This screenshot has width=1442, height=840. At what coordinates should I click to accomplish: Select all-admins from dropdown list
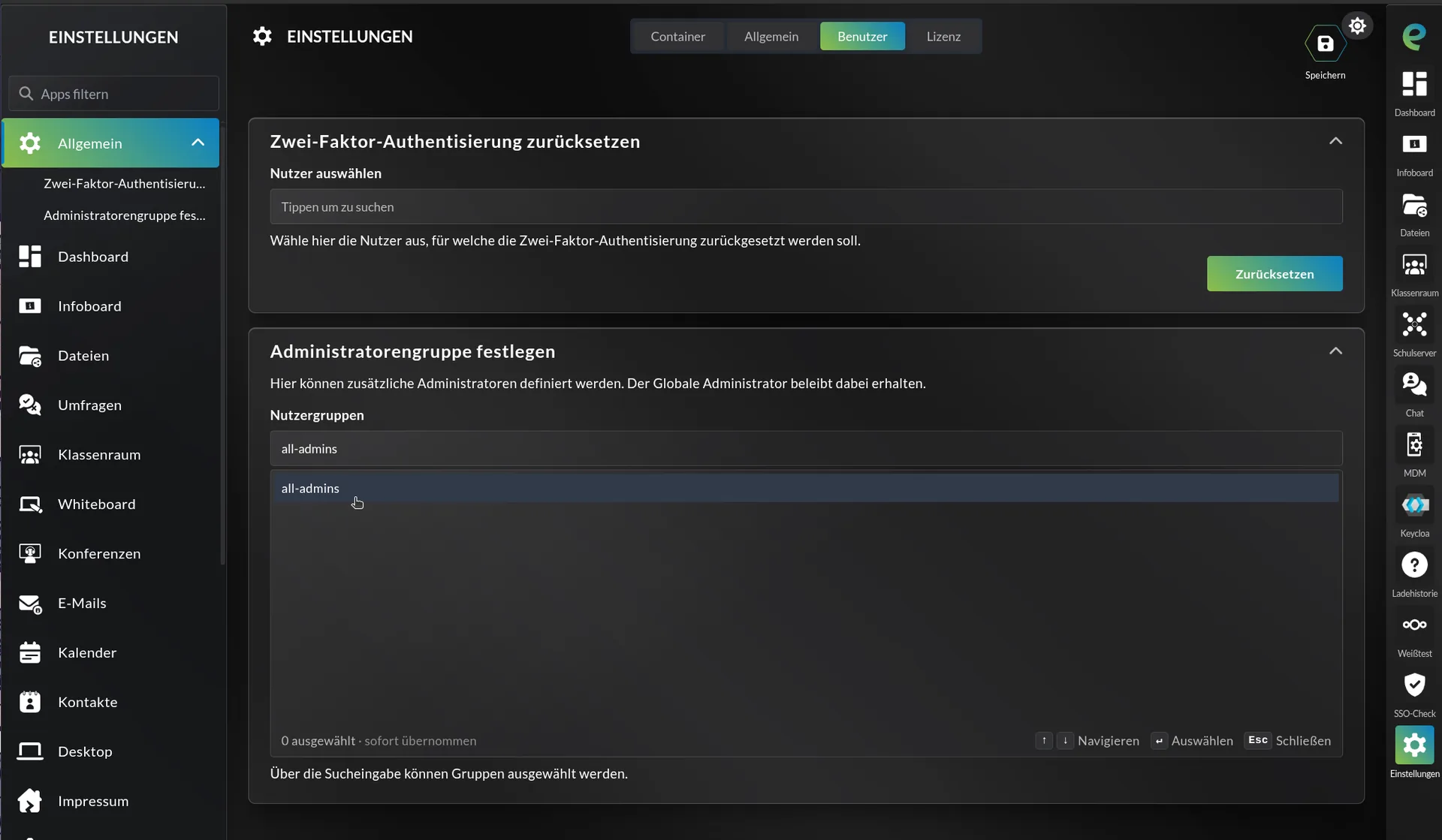(x=806, y=488)
